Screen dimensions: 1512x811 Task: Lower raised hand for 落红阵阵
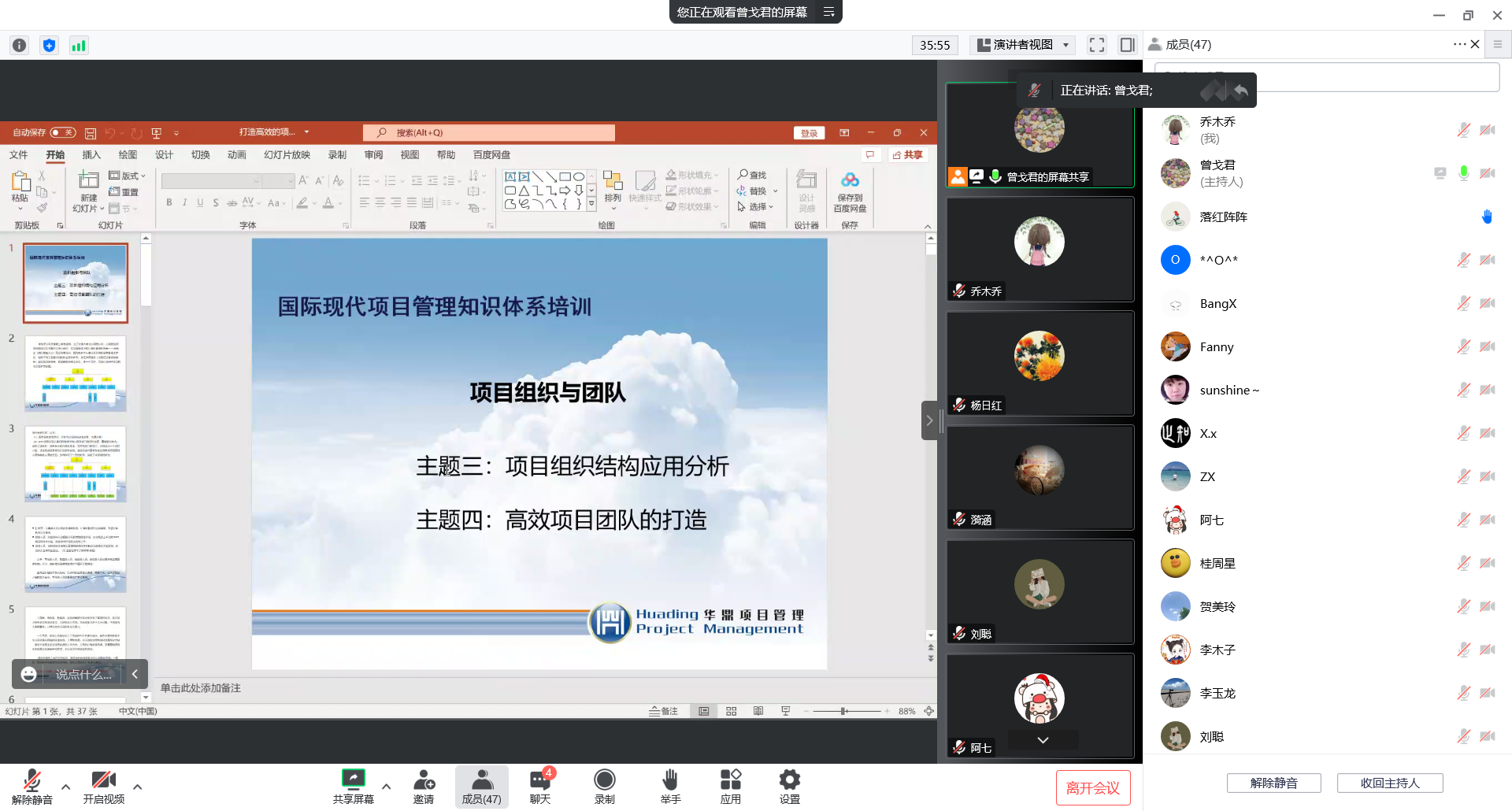[1487, 217]
